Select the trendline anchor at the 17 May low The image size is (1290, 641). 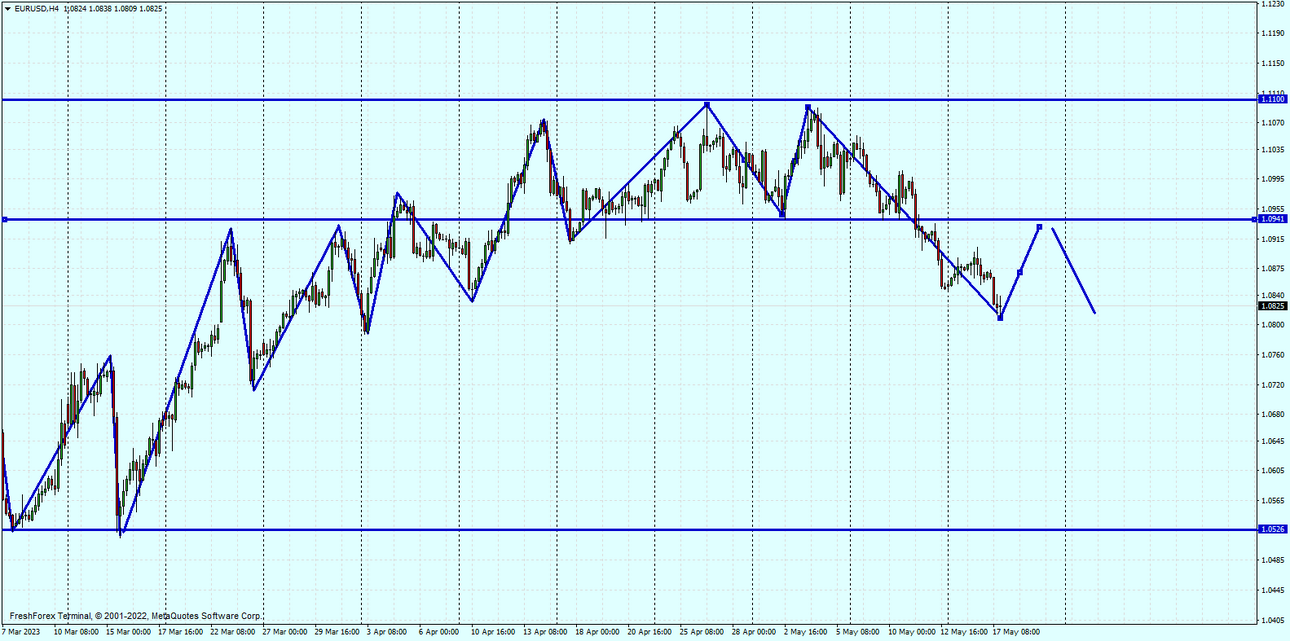[x=1000, y=318]
